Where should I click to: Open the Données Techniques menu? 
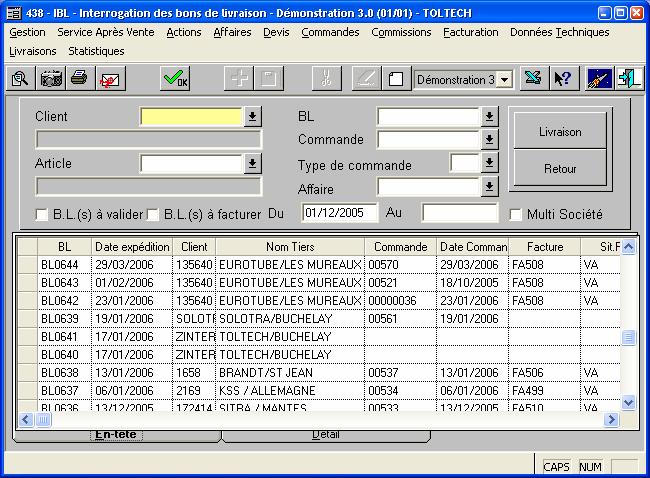(560, 32)
